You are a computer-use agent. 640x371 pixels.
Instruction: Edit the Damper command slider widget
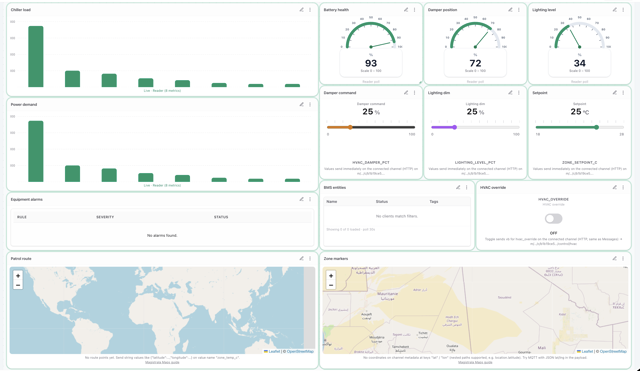(x=406, y=93)
